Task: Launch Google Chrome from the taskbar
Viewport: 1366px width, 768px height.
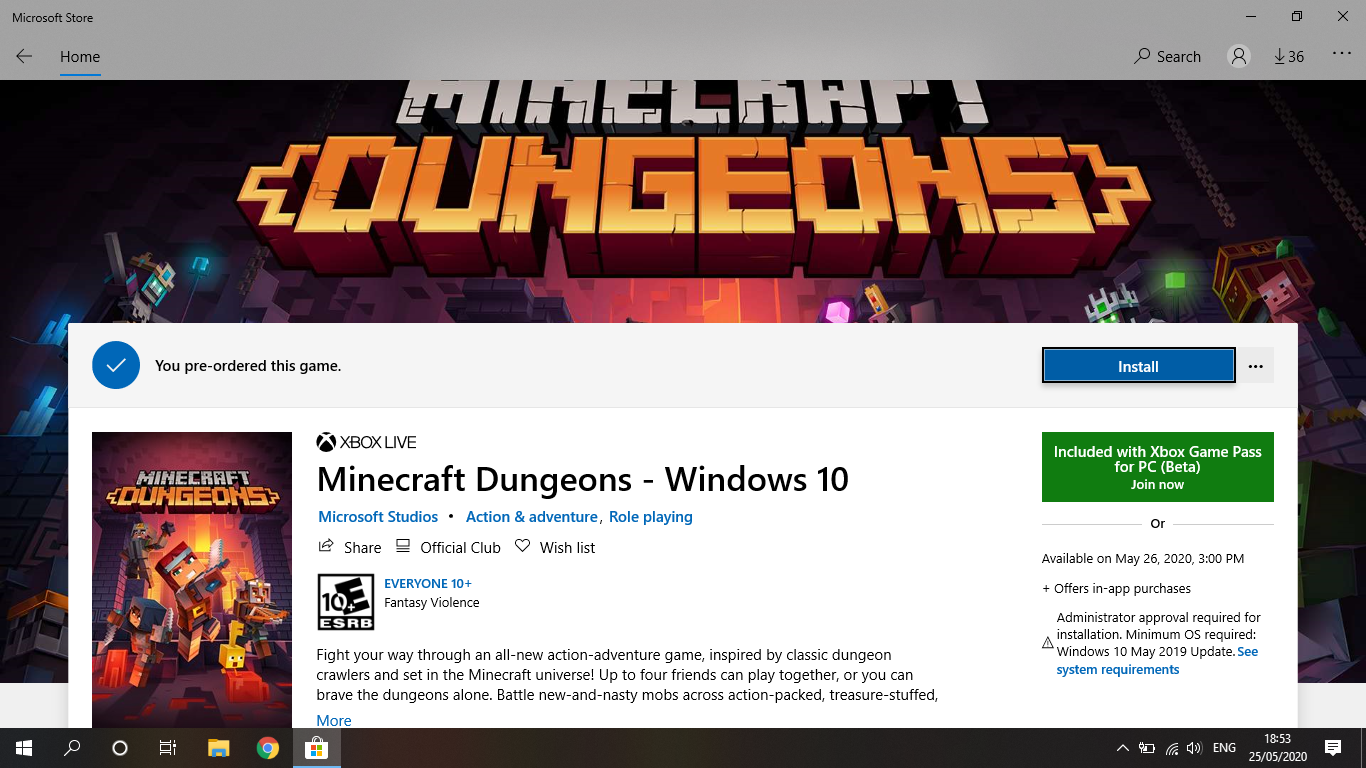Action: pos(267,748)
